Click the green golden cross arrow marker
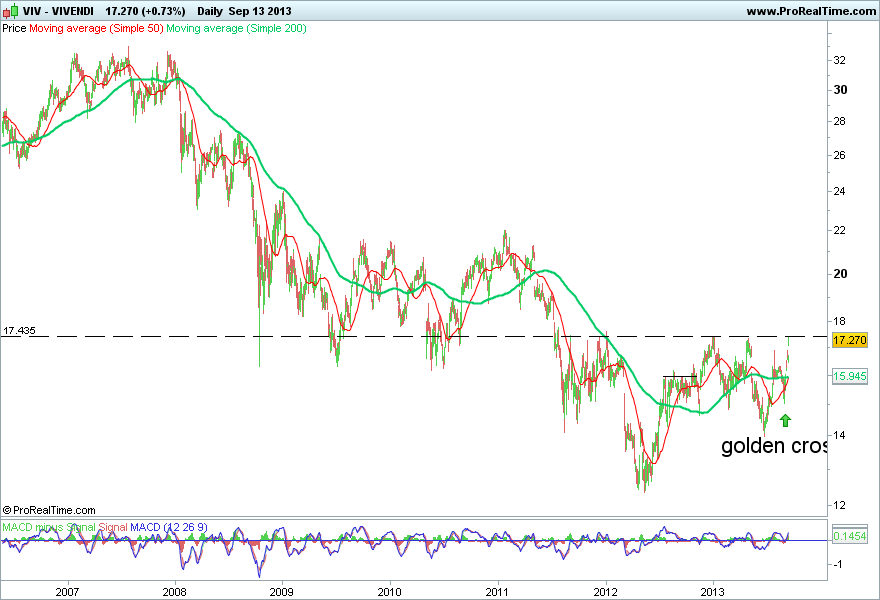This screenshot has height=600, width=880. click(785, 420)
